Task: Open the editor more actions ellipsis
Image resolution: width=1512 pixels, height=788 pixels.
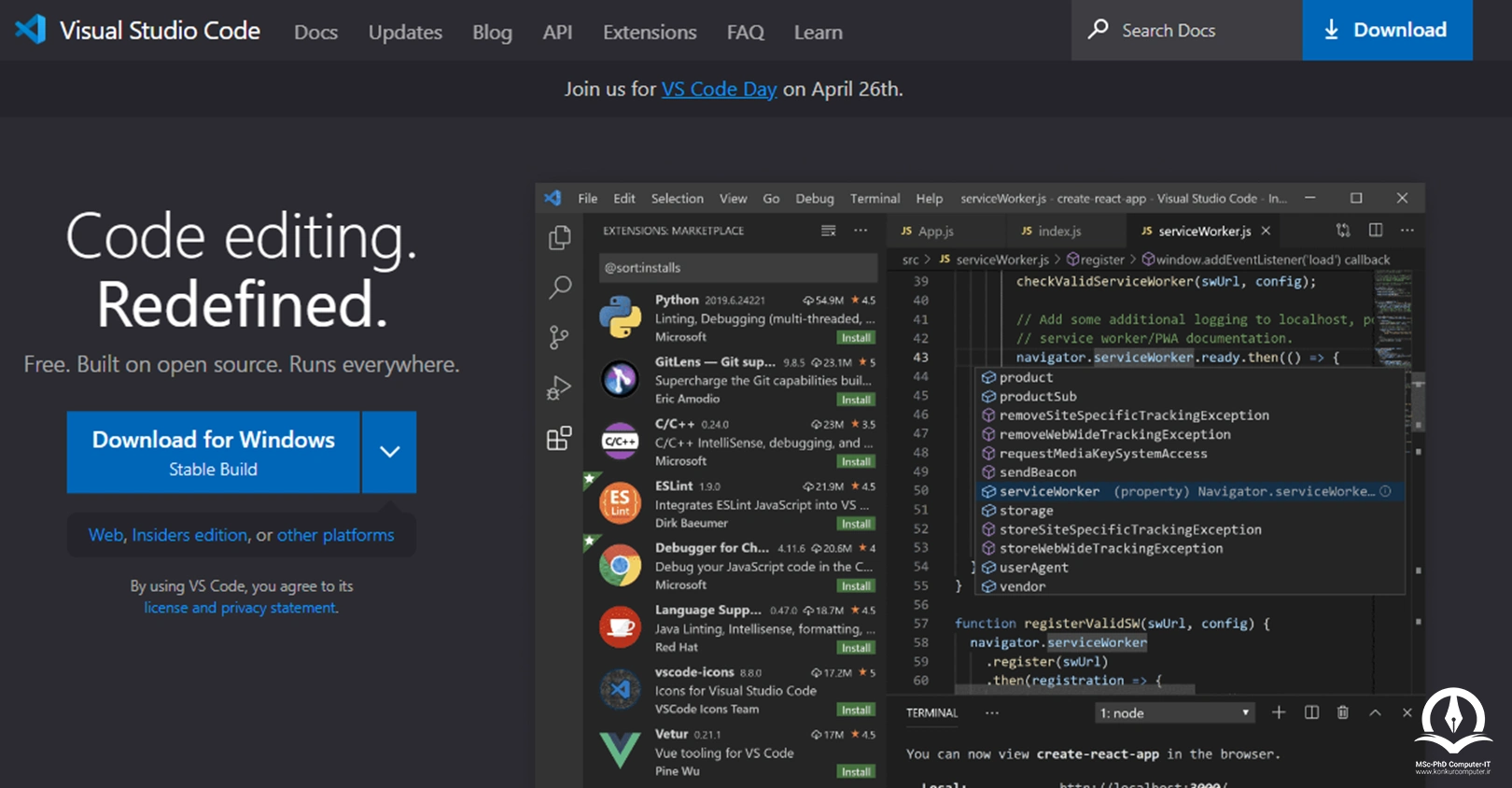Action: click(x=1407, y=230)
